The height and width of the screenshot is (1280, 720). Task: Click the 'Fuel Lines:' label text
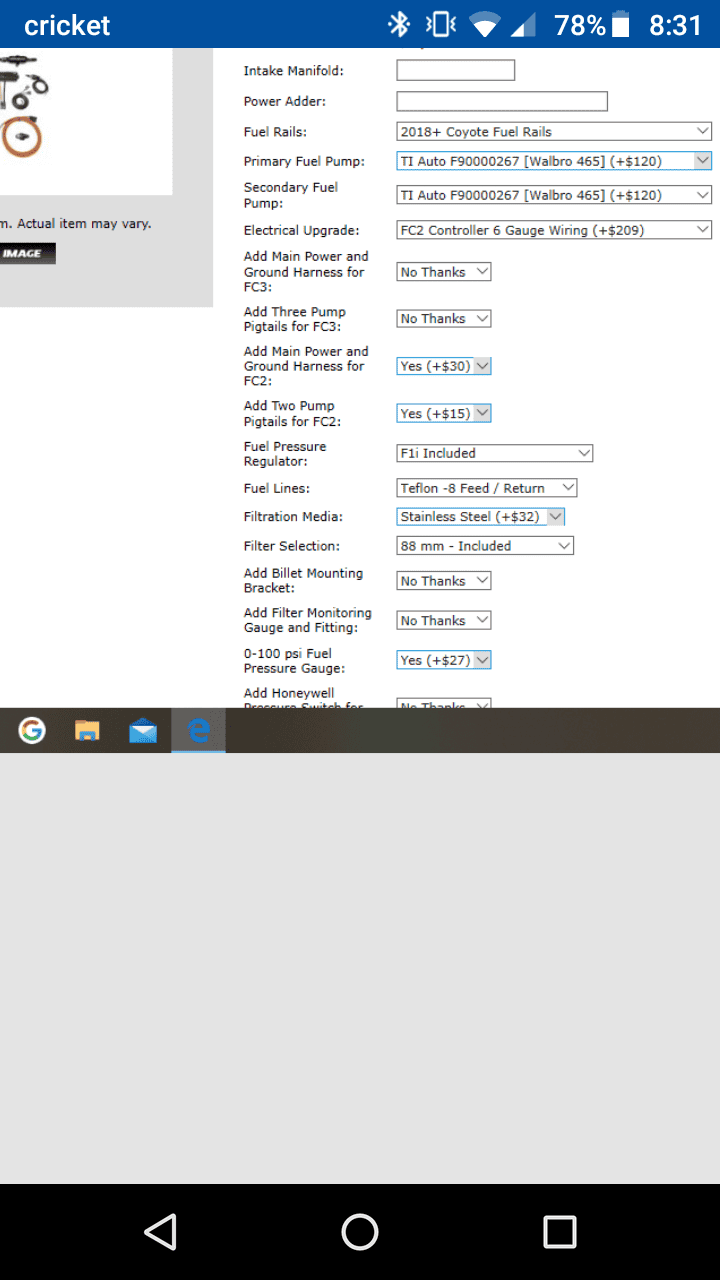[277, 488]
